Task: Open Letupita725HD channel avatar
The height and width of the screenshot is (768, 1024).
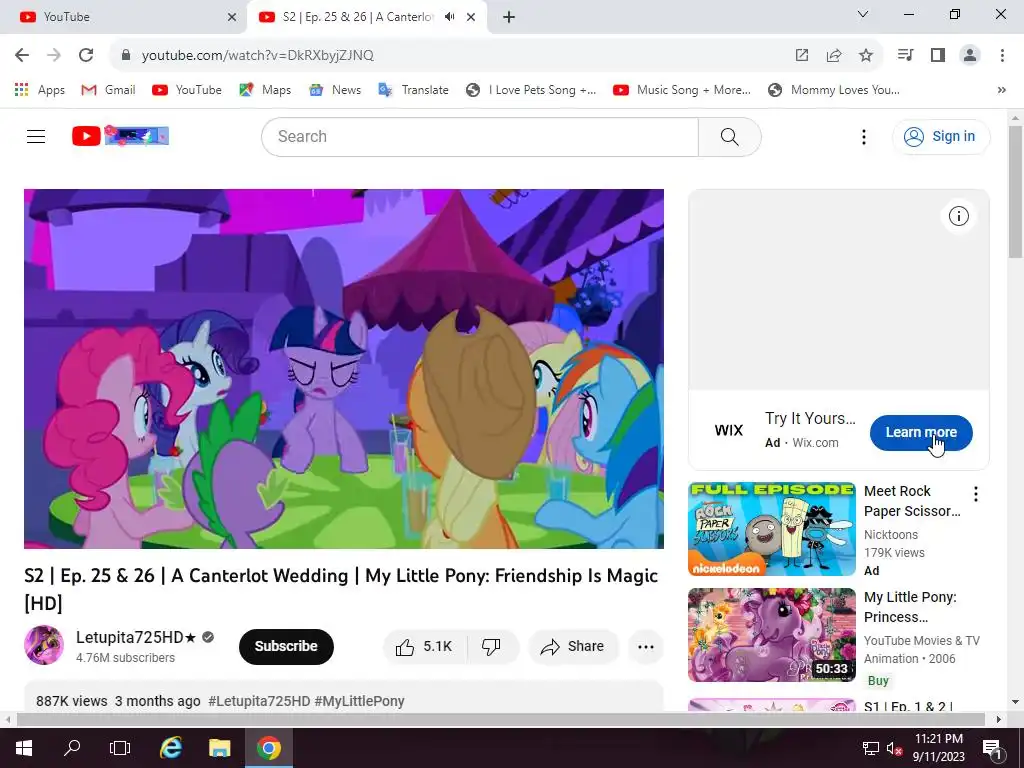Action: tap(44, 645)
